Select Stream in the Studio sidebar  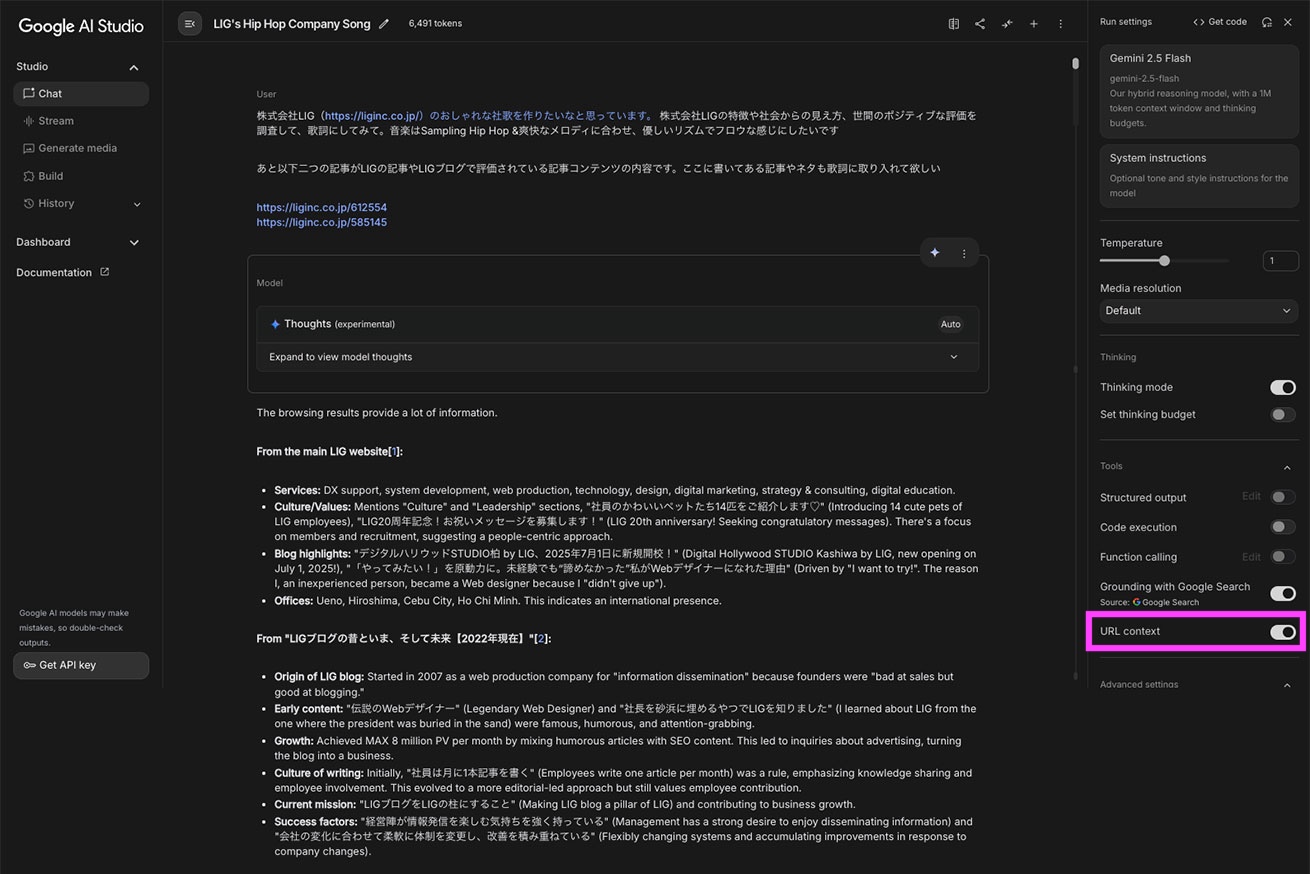56,121
